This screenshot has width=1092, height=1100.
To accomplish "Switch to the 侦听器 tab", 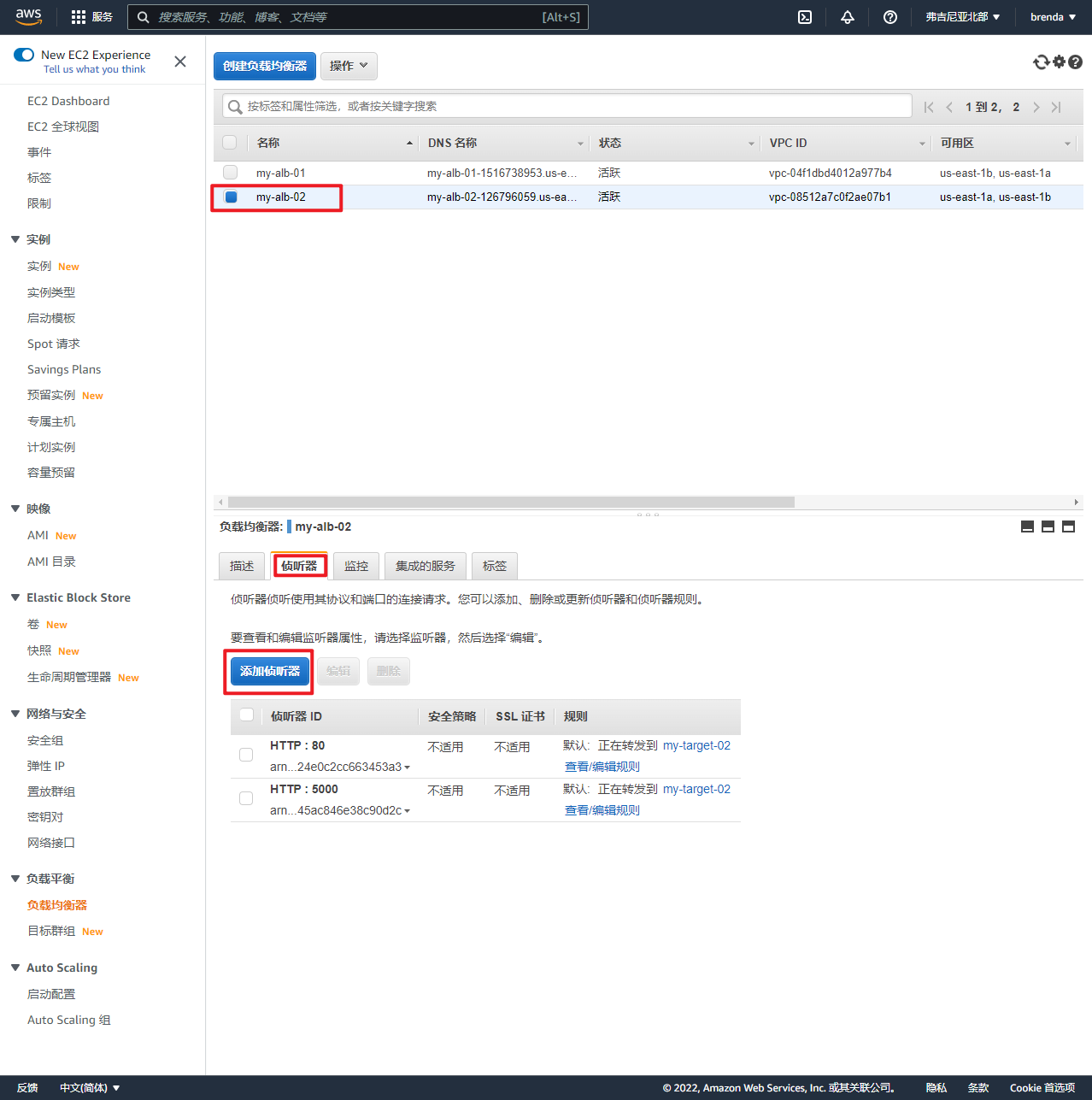I will click(x=299, y=566).
